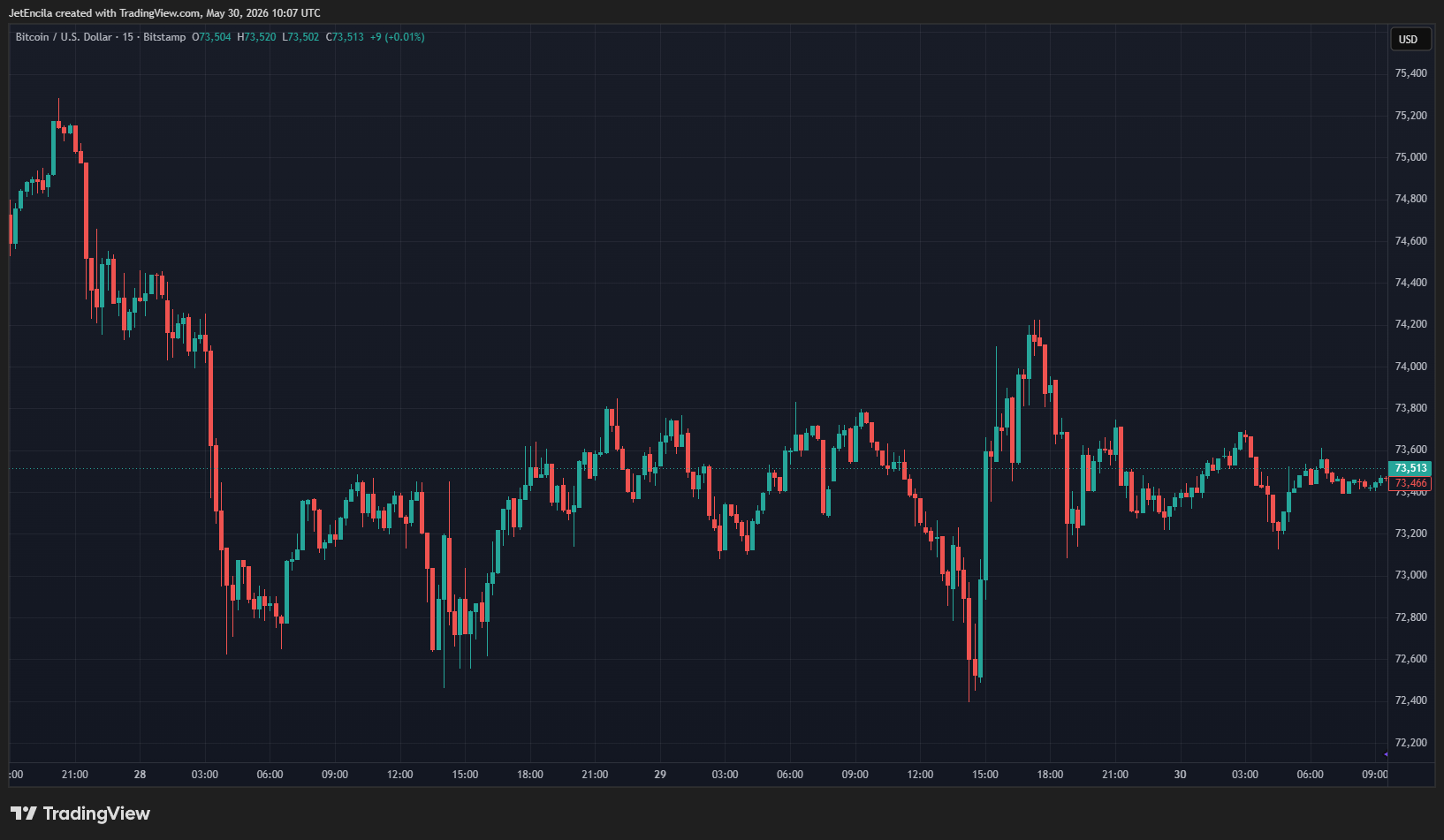Click the 74,000 price scale label

coord(1410,367)
